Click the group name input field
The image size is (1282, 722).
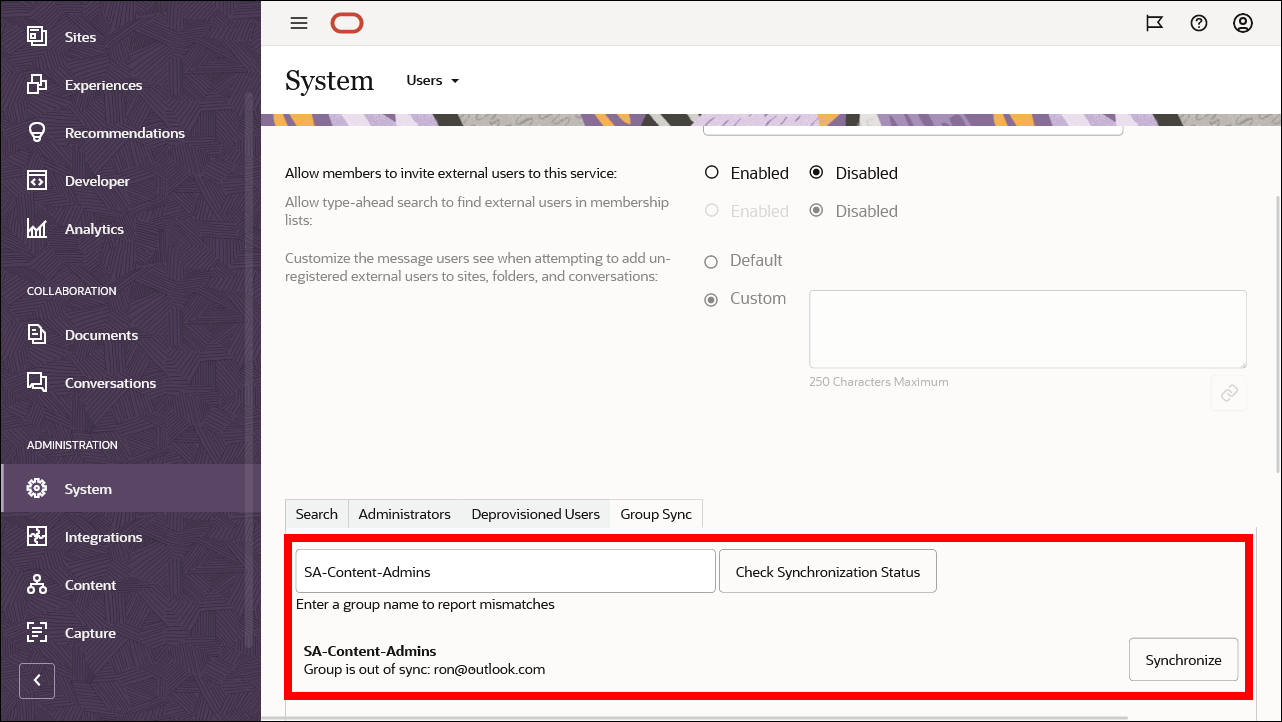click(x=505, y=571)
